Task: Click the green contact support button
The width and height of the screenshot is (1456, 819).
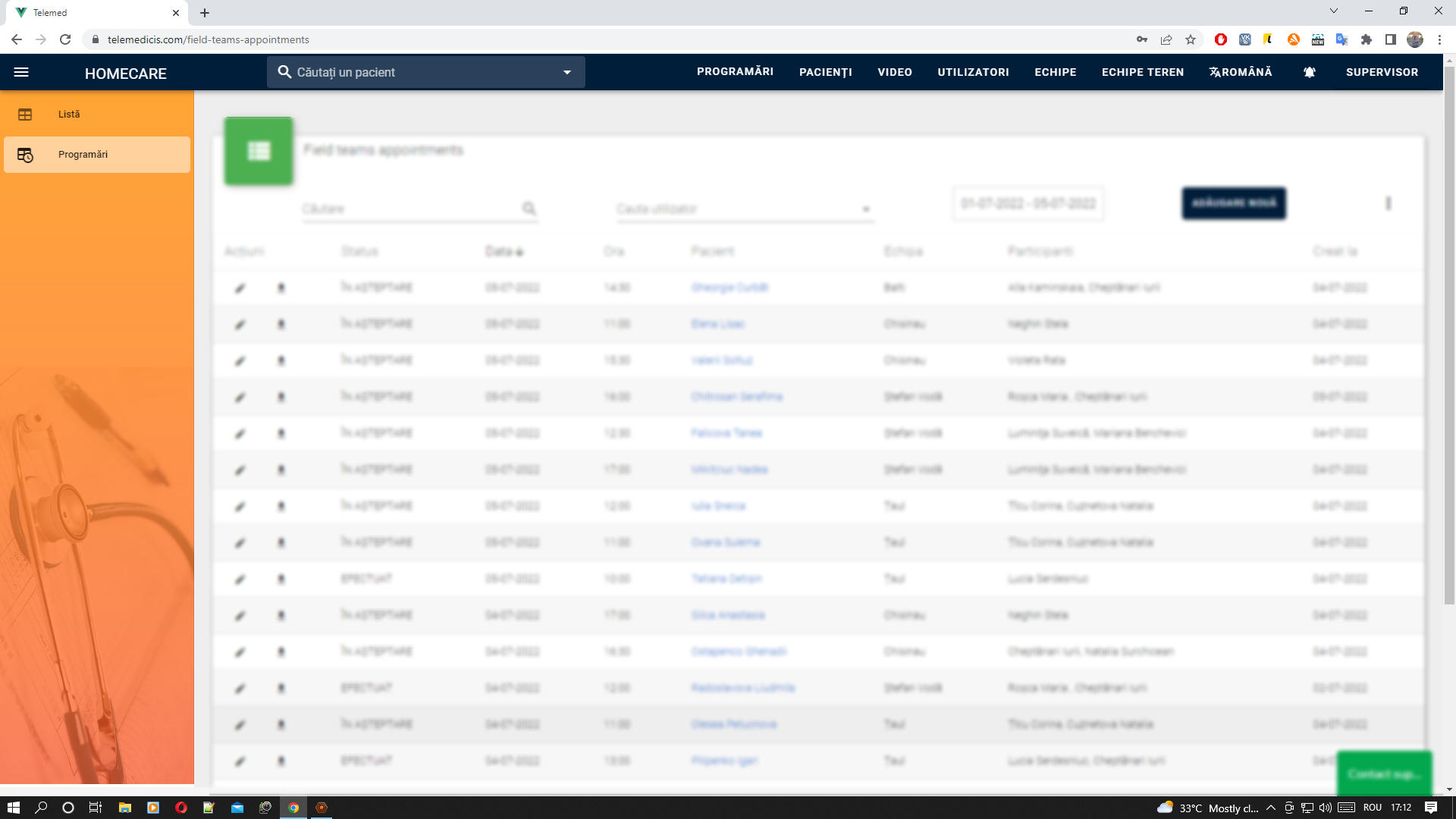Action: [1384, 773]
